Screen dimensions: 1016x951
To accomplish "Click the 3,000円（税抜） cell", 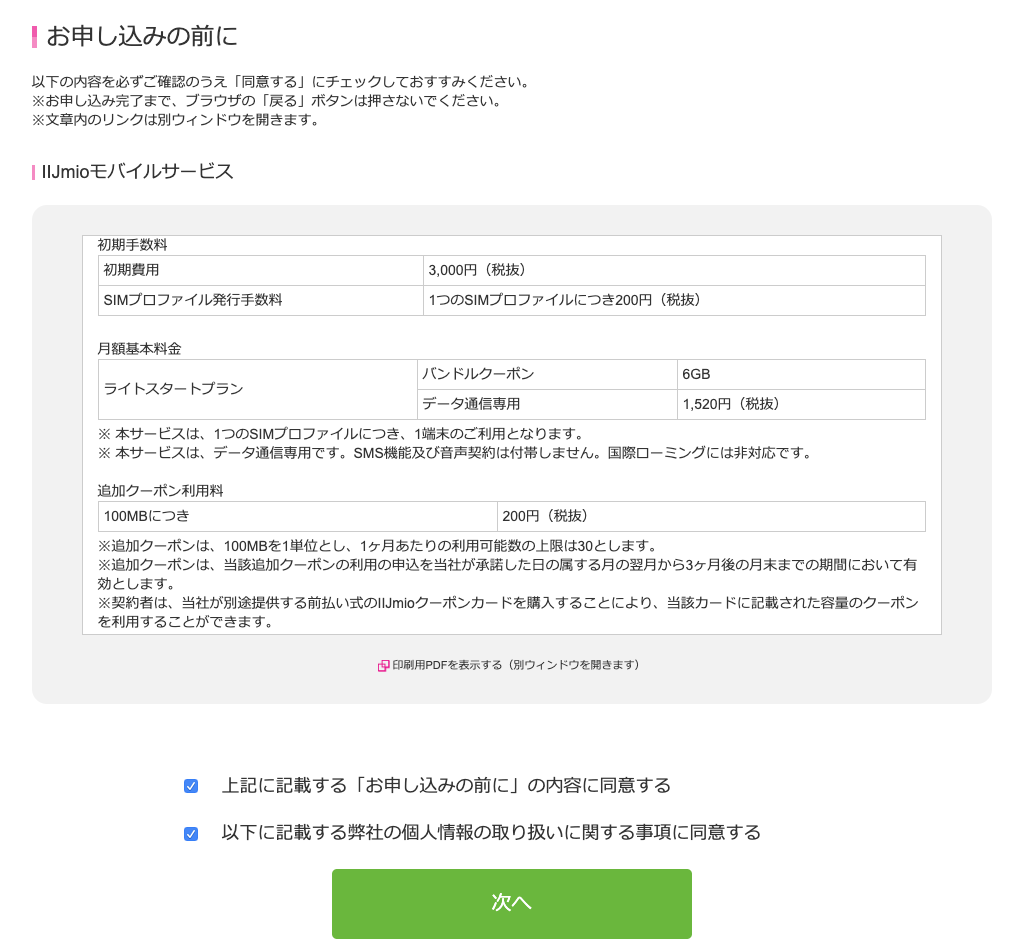I will click(674, 270).
